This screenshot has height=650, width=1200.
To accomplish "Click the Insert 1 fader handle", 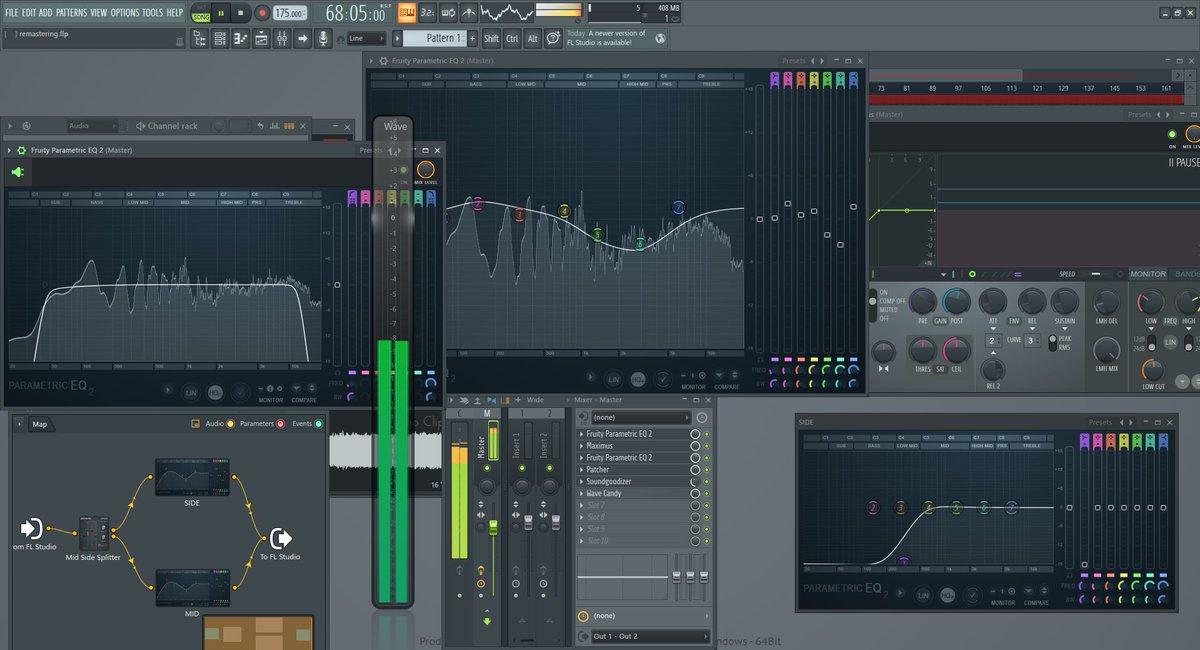I will (x=528, y=522).
